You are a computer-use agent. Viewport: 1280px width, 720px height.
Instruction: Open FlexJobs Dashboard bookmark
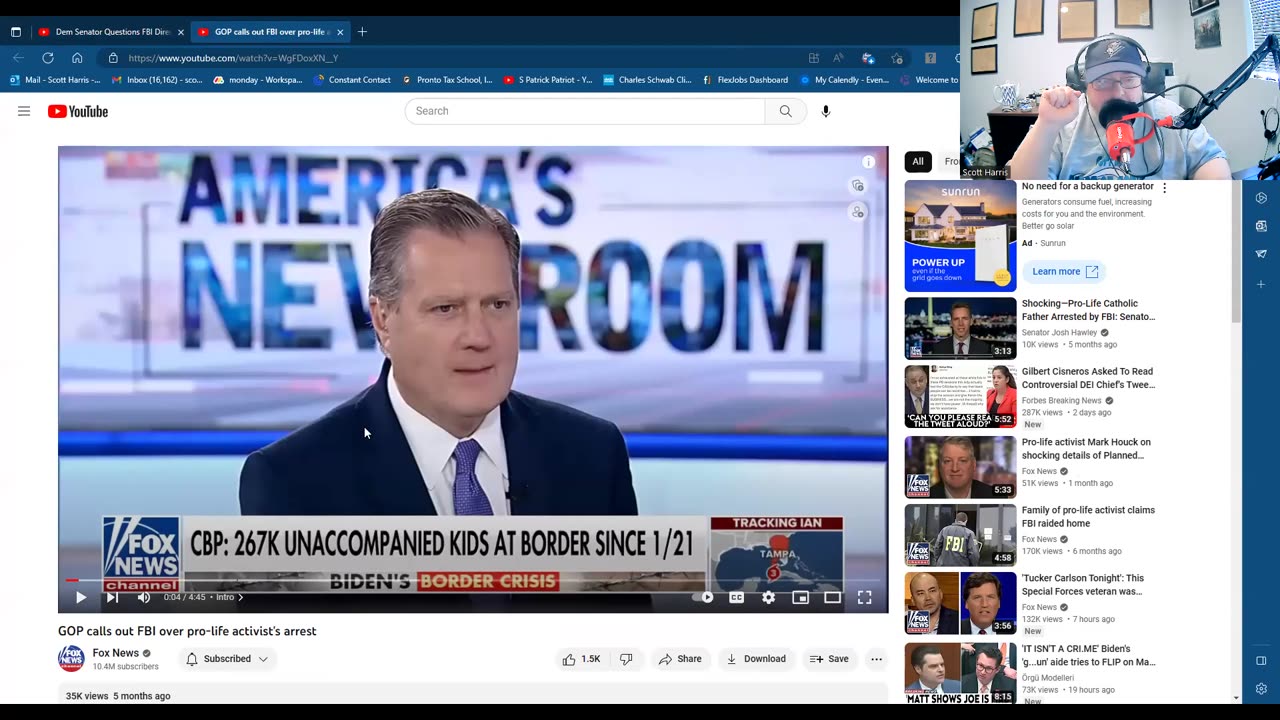point(745,80)
